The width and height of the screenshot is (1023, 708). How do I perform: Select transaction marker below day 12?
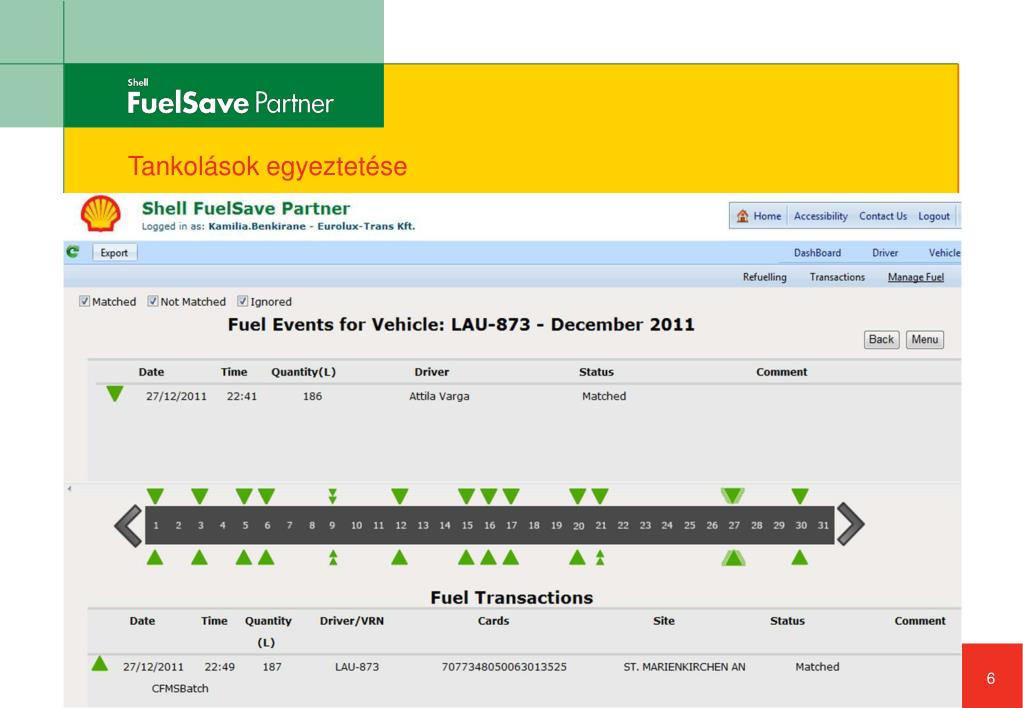click(x=399, y=557)
